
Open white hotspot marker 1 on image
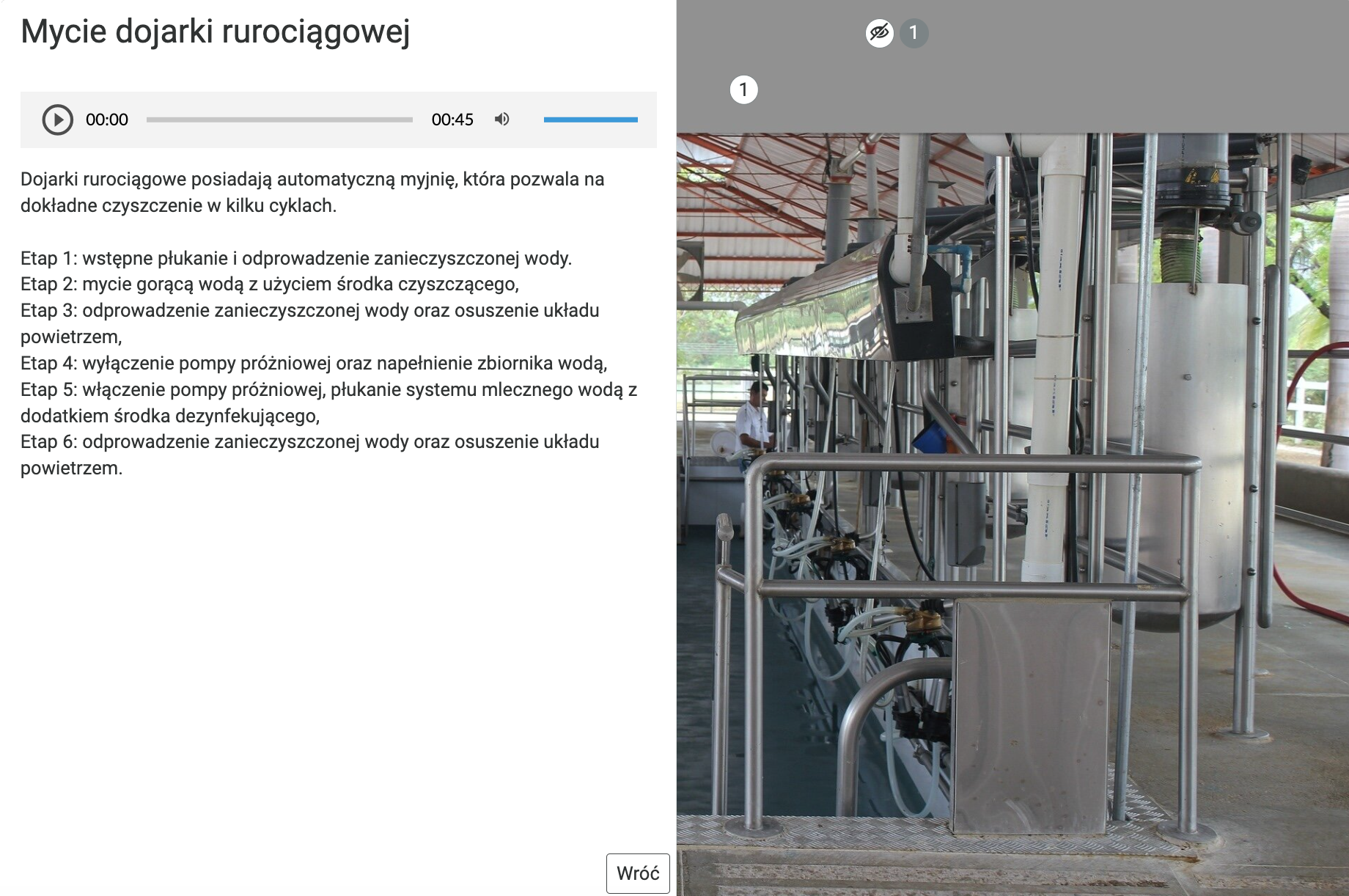(743, 90)
